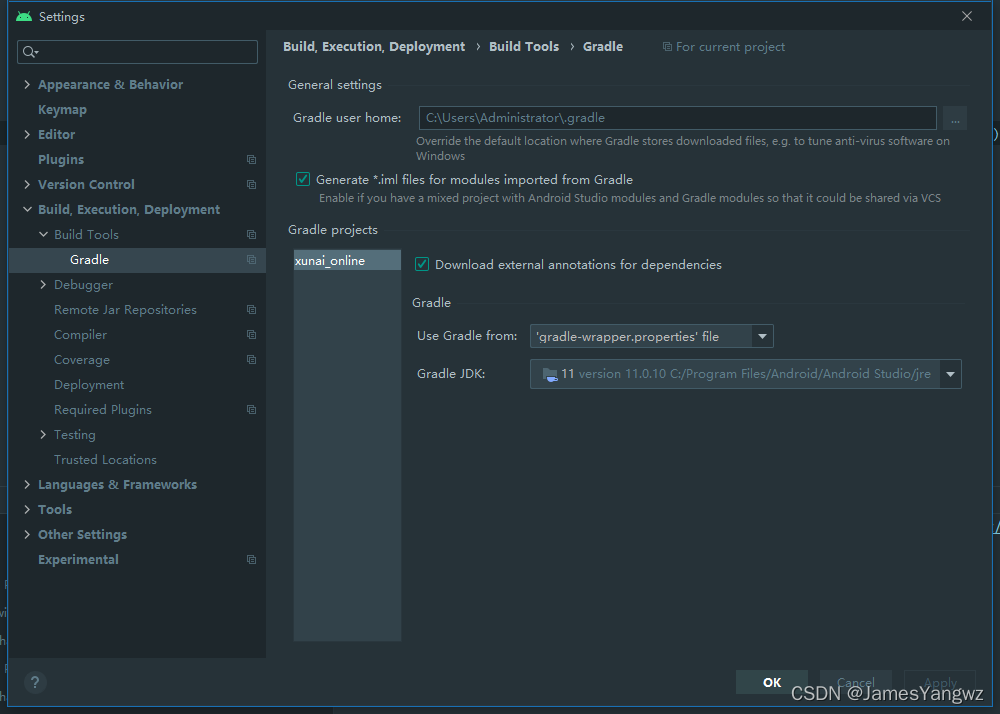This screenshot has width=1000, height=714.
Task: Click the Gradle user home path field
Action: 677,118
